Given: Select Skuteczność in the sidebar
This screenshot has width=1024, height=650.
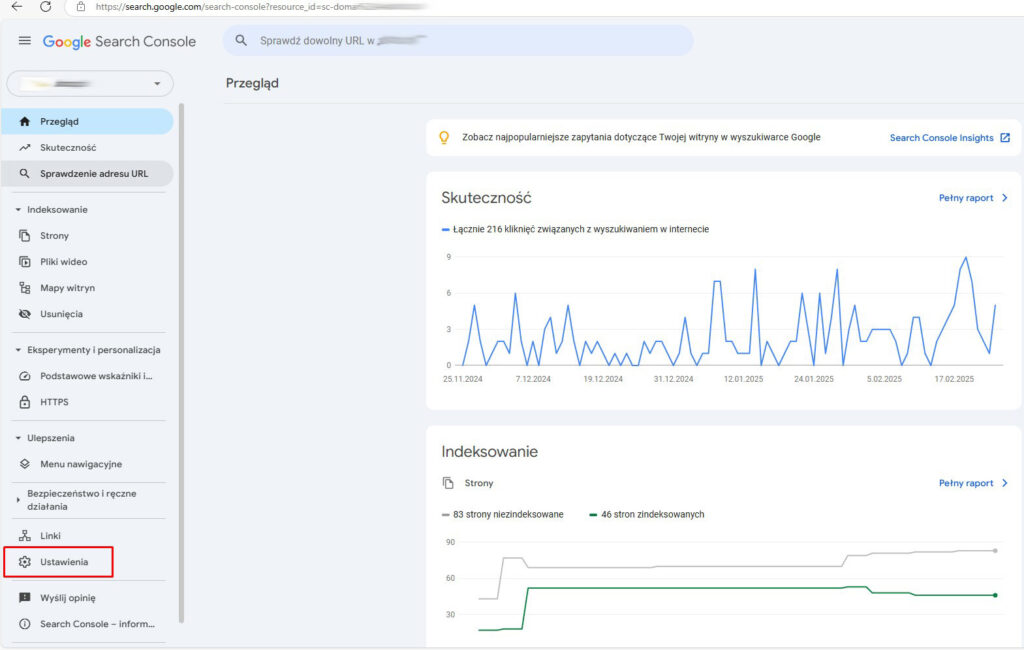Looking at the screenshot, I should coord(67,147).
